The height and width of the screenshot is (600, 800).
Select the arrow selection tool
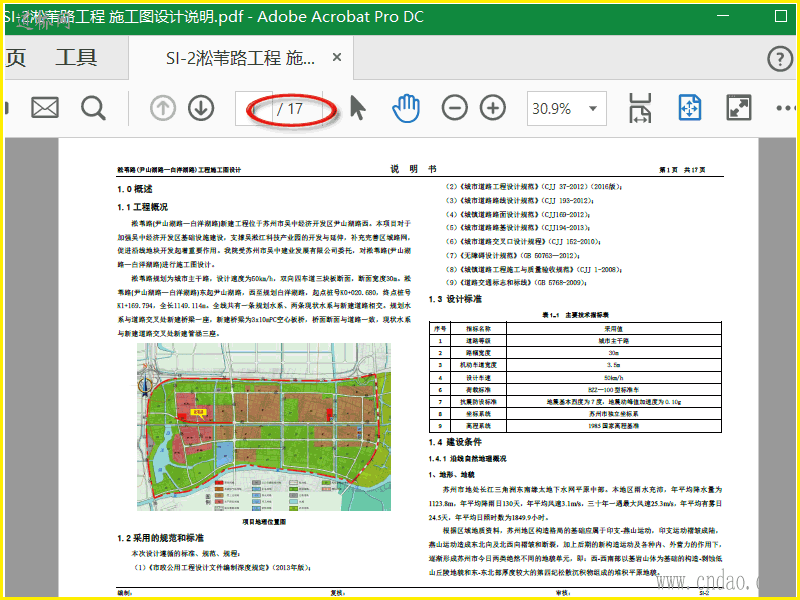(x=358, y=108)
